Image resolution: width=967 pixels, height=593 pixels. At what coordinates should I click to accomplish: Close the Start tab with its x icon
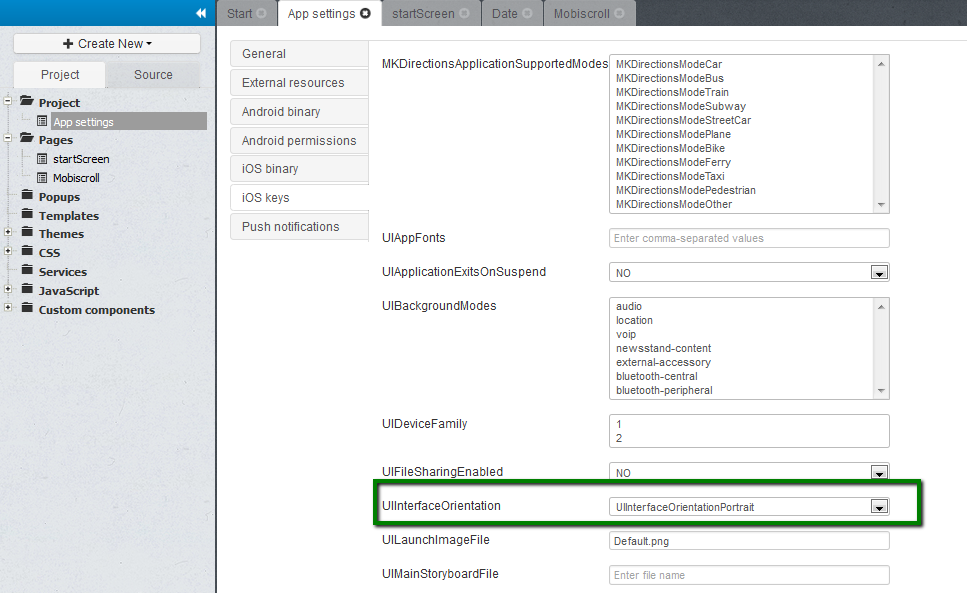[x=262, y=14]
